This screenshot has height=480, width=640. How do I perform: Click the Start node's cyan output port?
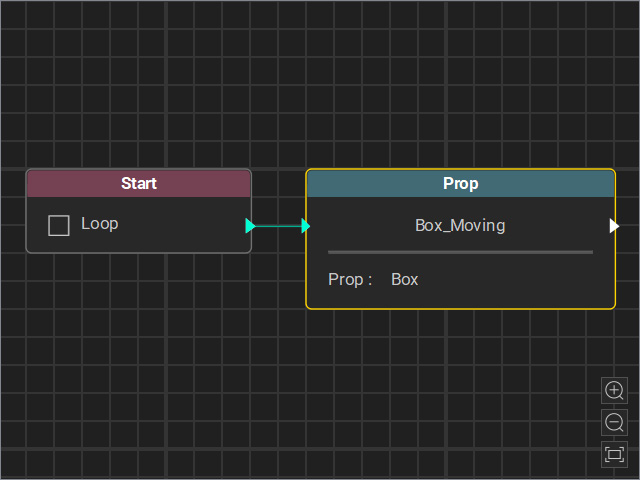250,226
